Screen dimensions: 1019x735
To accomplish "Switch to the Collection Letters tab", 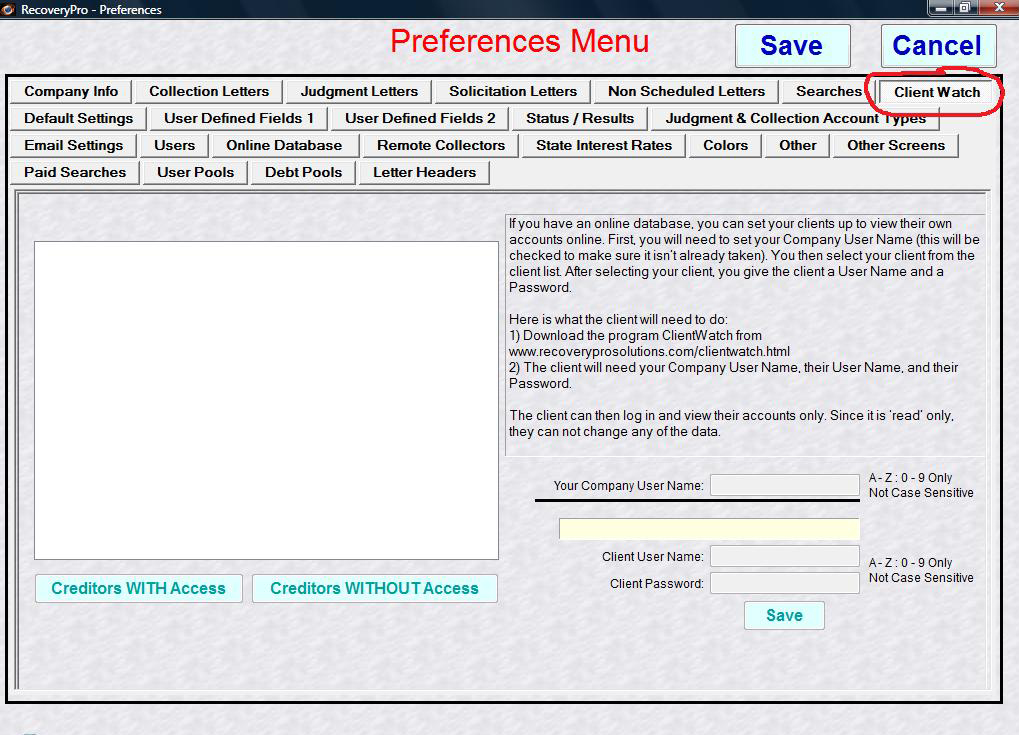I will pos(209,92).
